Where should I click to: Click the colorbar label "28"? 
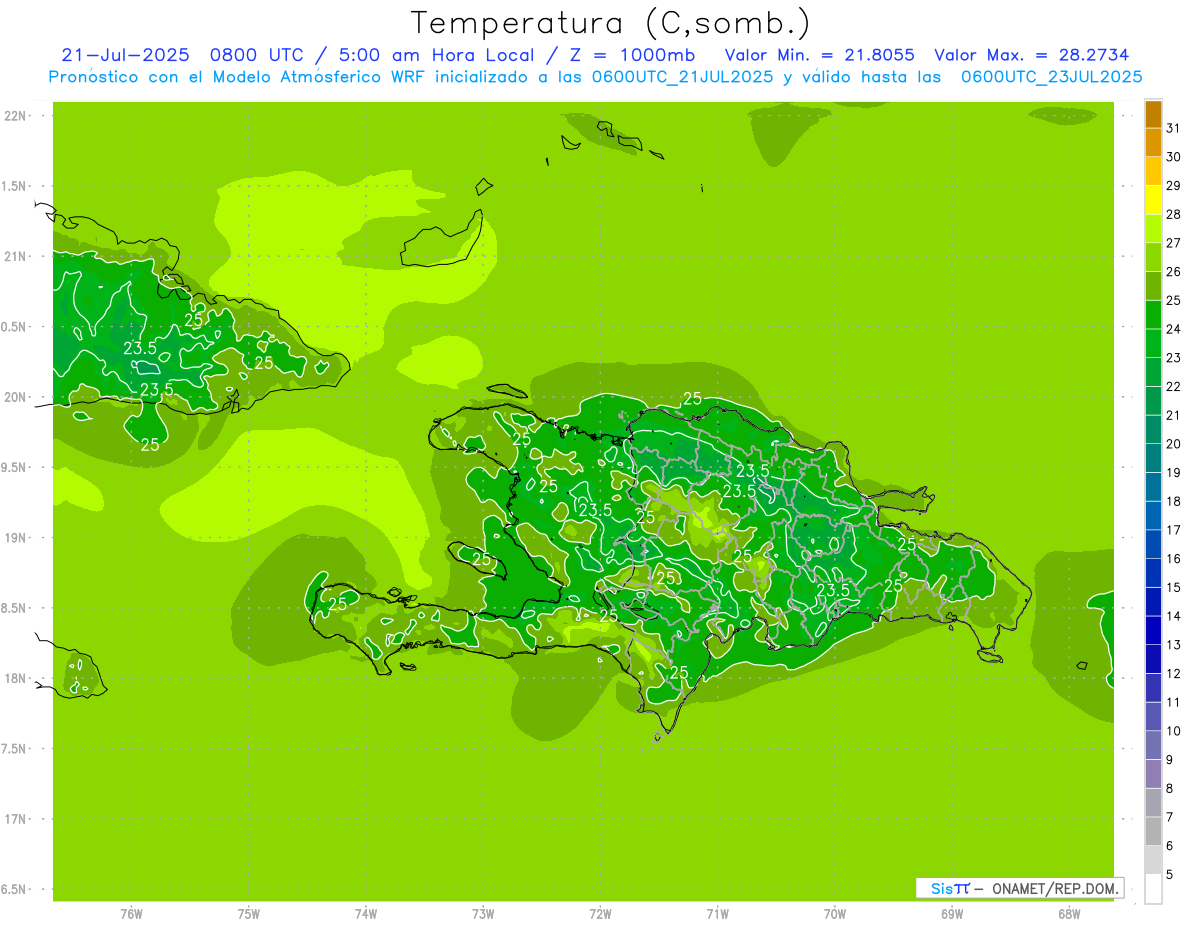(x=1174, y=214)
